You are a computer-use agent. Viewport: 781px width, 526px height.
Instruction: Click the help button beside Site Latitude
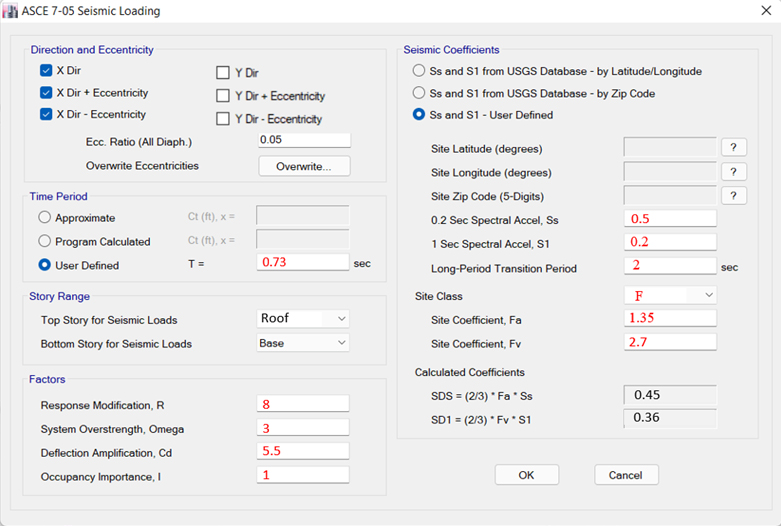point(733,148)
